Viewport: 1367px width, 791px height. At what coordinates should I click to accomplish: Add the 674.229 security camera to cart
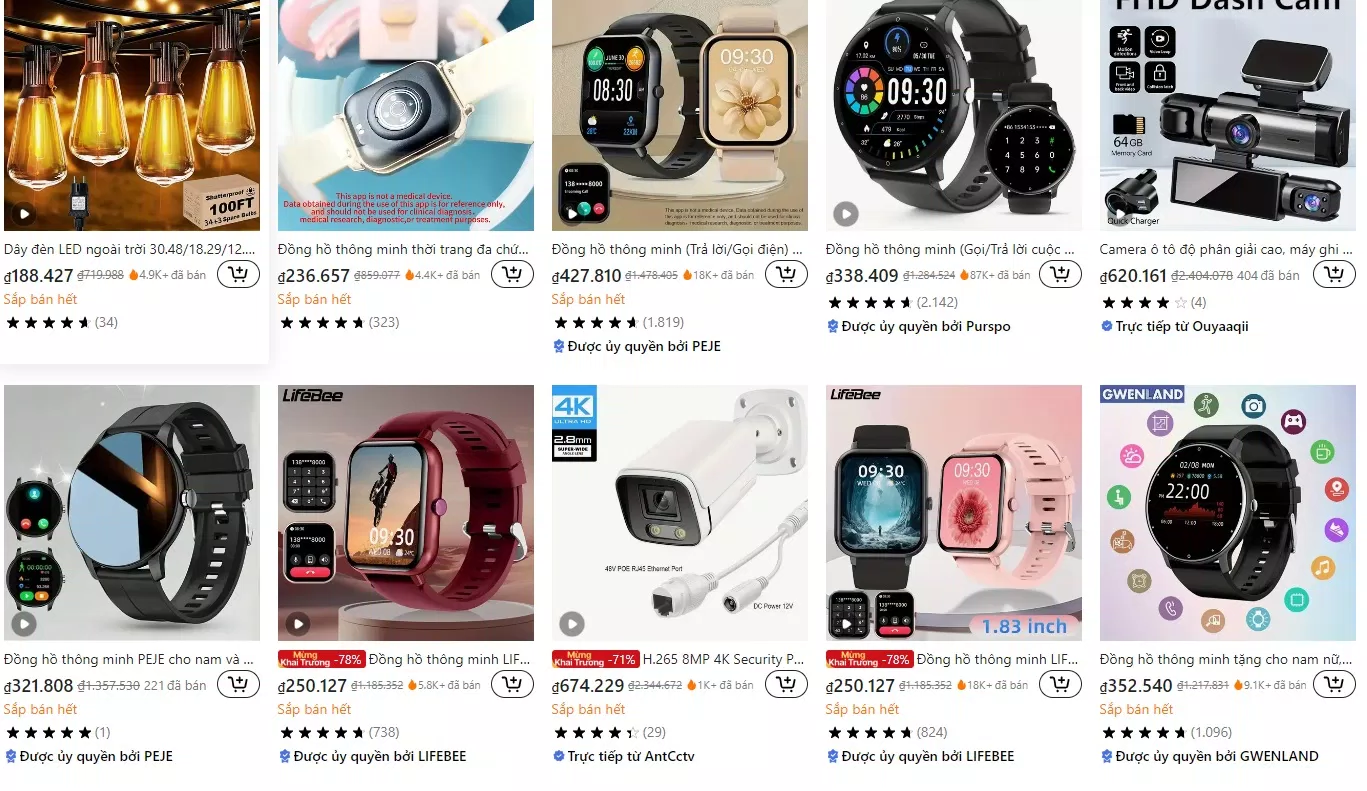(x=786, y=684)
